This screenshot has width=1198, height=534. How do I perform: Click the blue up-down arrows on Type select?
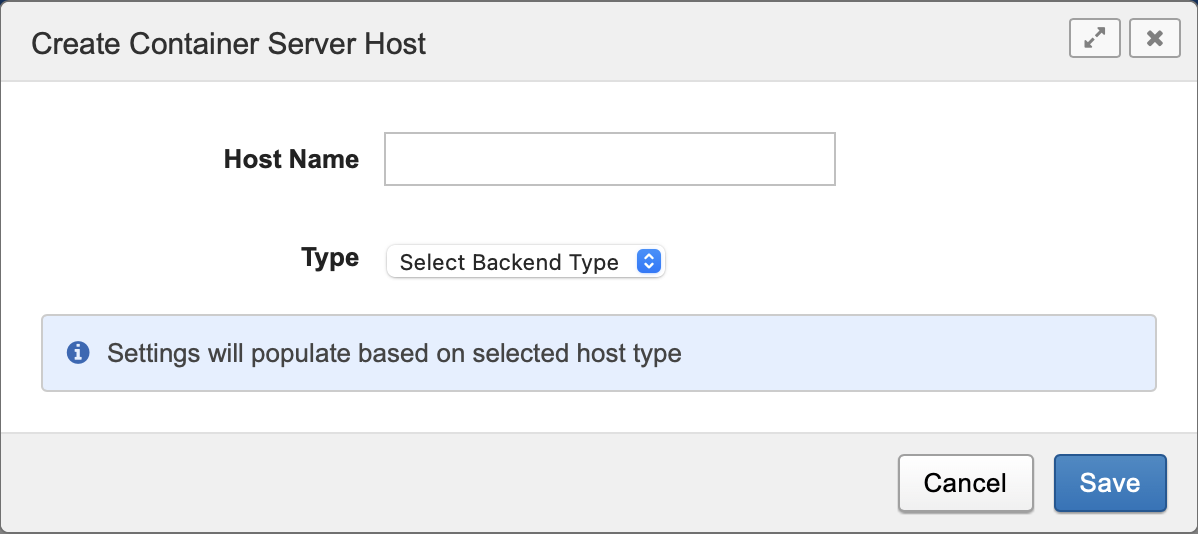click(x=649, y=262)
